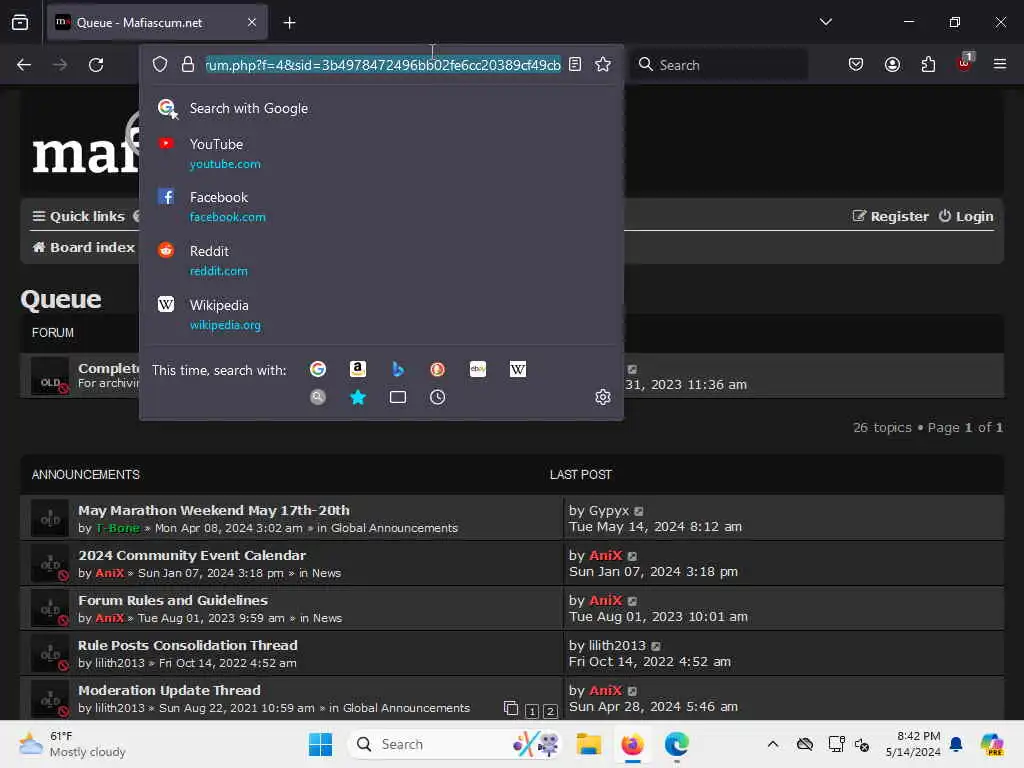Open Forum Rules and Guidelines topic
This screenshot has height=768, width=1024.
point(173,600)
